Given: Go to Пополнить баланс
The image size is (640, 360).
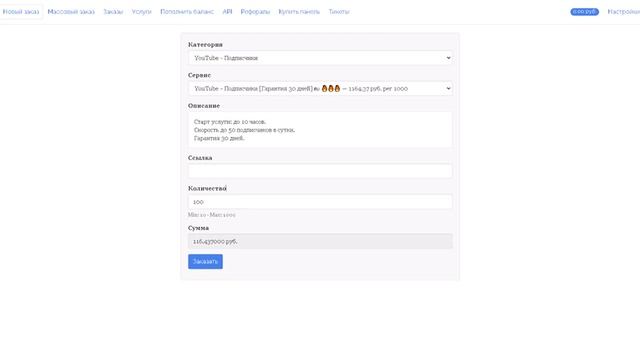Looking at the screenshot, I should pyautogui.click(x=187, y=12).
